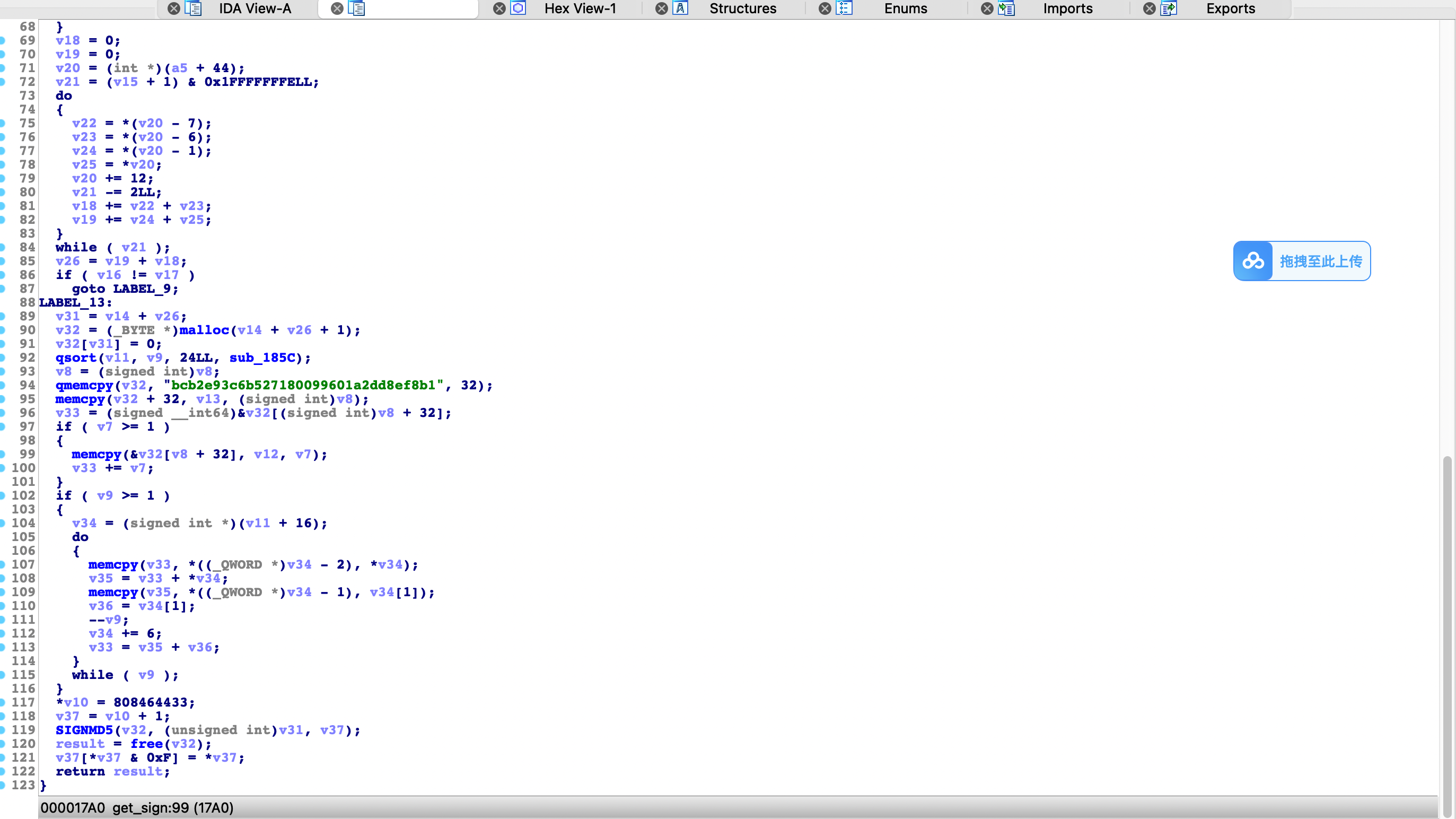Close the Hex View-1 tab
The height and width of the screenshot is (819, 1456).
[499, 8]
